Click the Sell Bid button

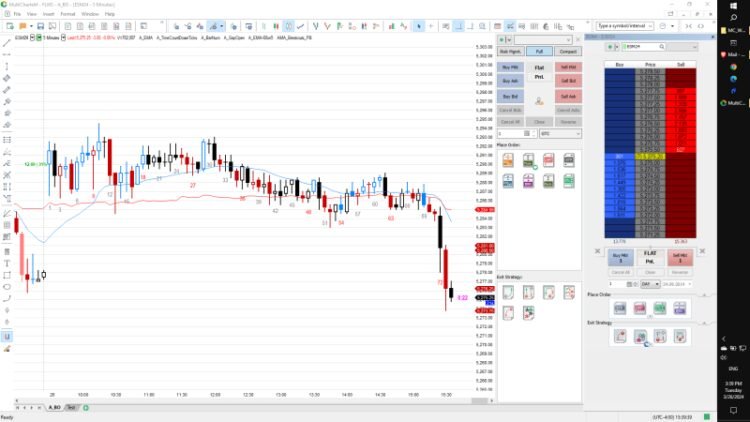pos(568,81)
